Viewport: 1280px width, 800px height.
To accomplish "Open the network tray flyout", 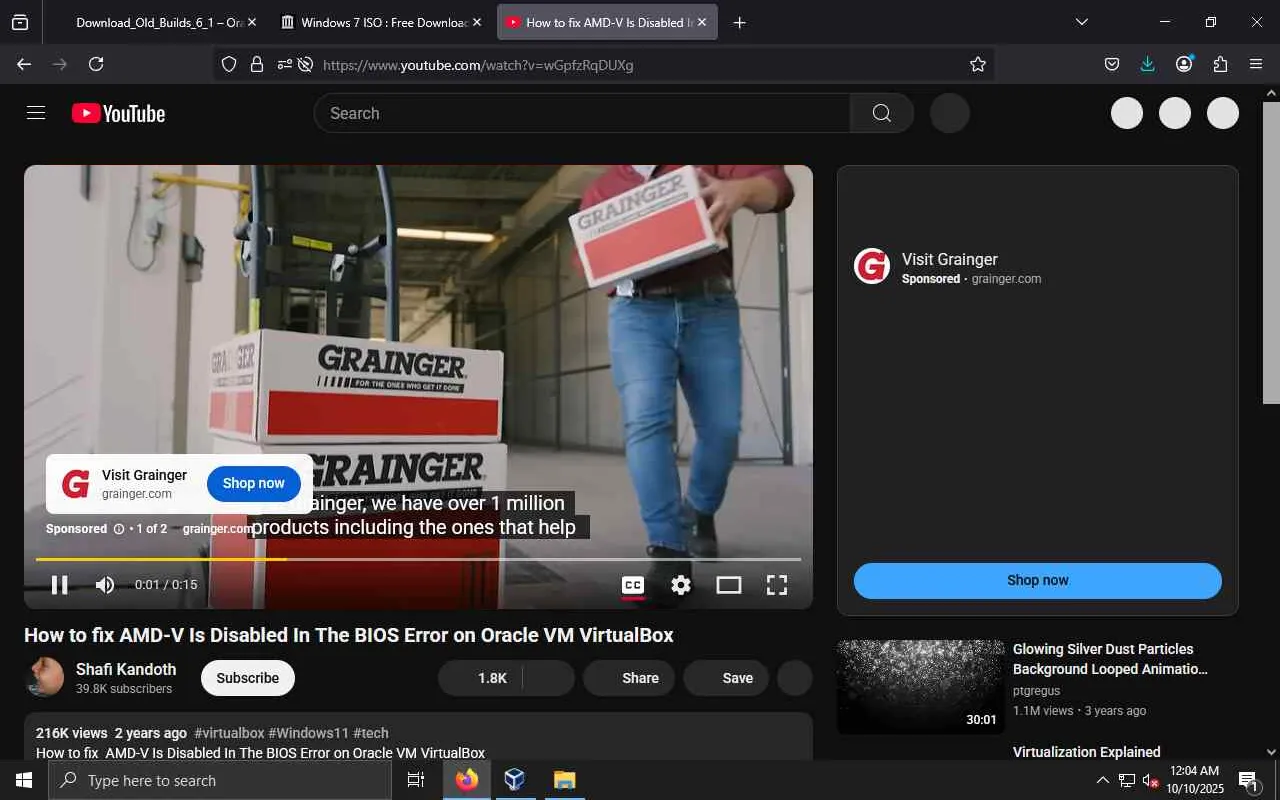I will coord(1127,780).
